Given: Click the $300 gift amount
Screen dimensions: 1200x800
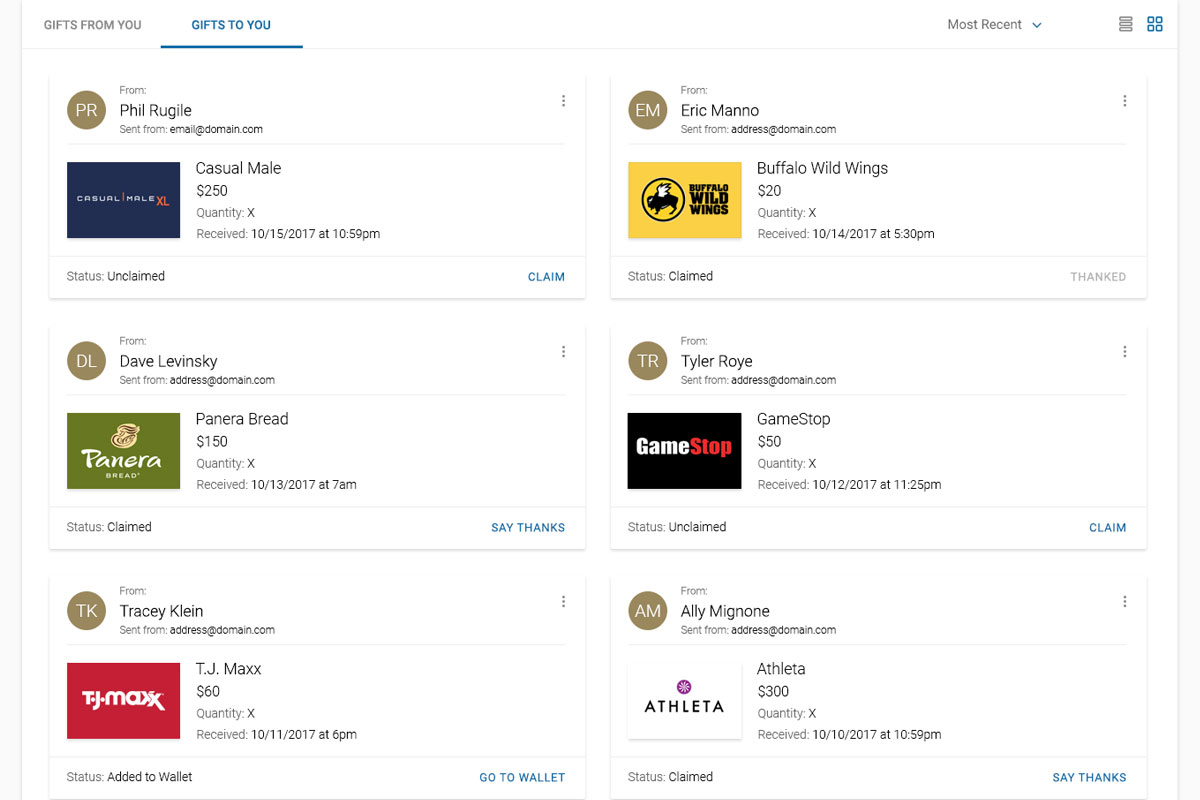Looking at the screenshot, I should click(773, 691).
